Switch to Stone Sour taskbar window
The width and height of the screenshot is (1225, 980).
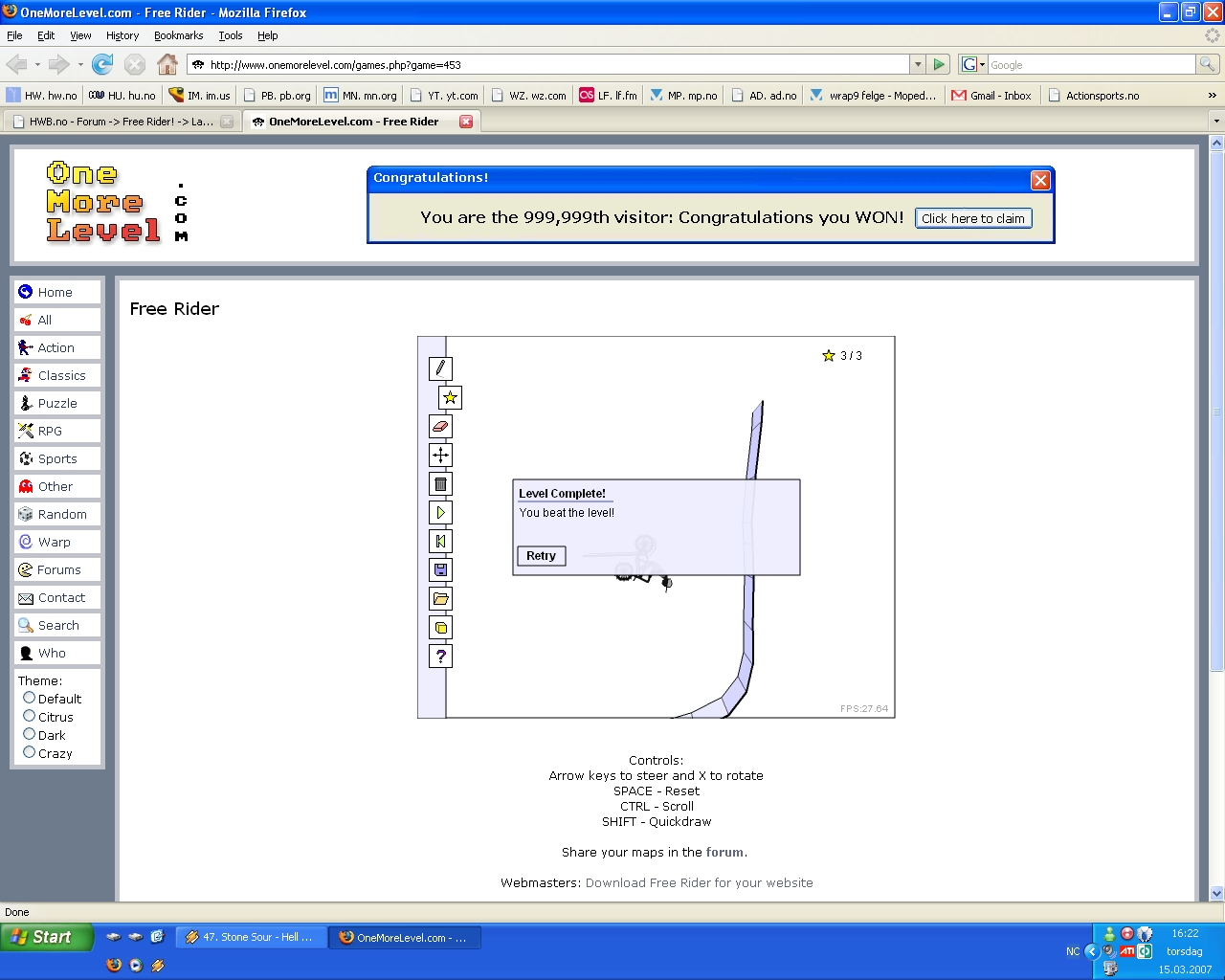click(x=251, y=938)
